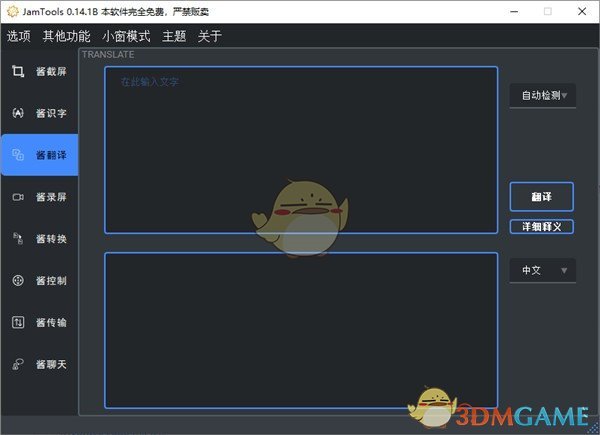Open the 其他功能 menu
This screenshot has height=435, width=600.
pyautogui.click(x=67, y=36)
